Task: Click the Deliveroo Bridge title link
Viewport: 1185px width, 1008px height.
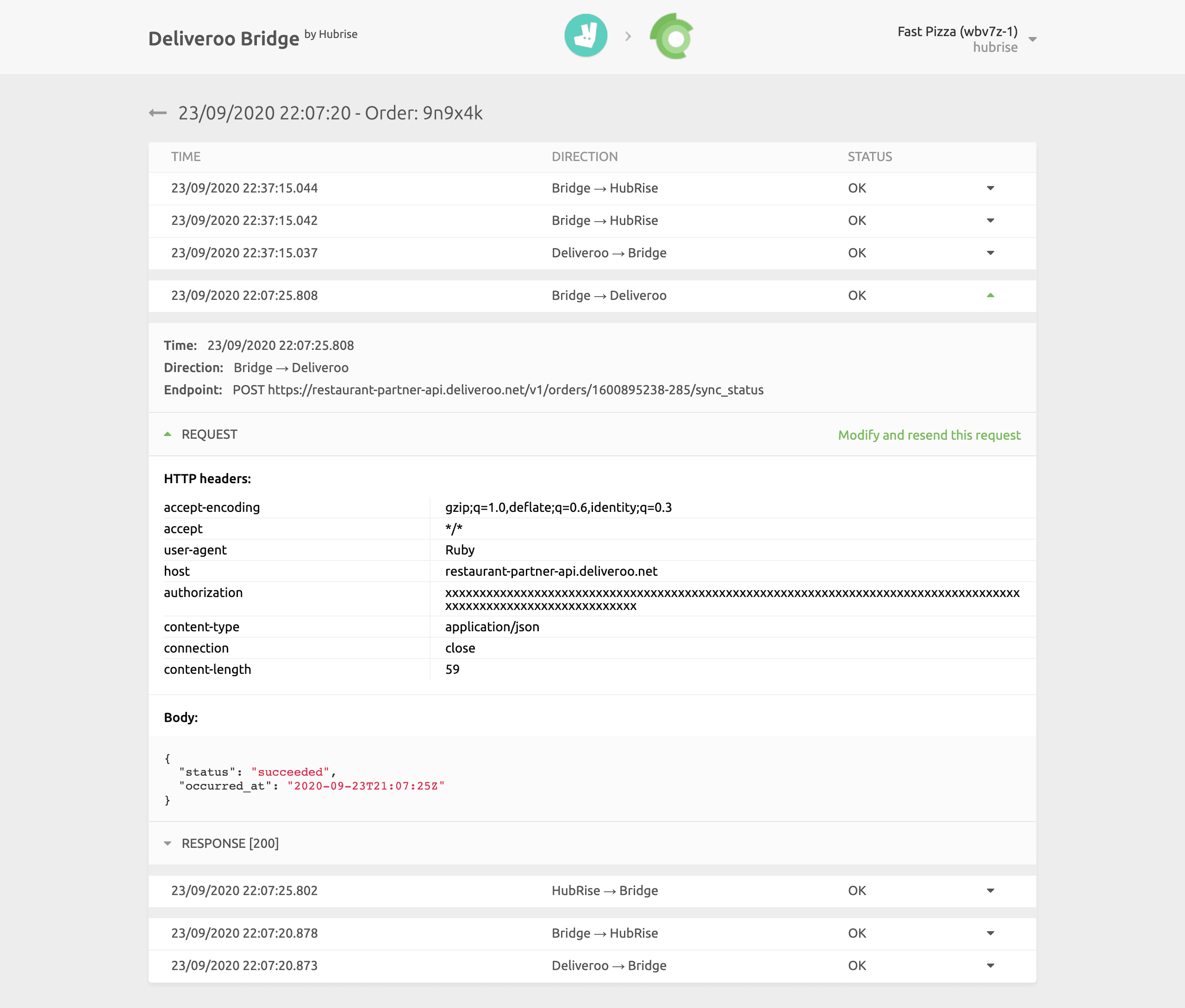Action: point(224,37)
